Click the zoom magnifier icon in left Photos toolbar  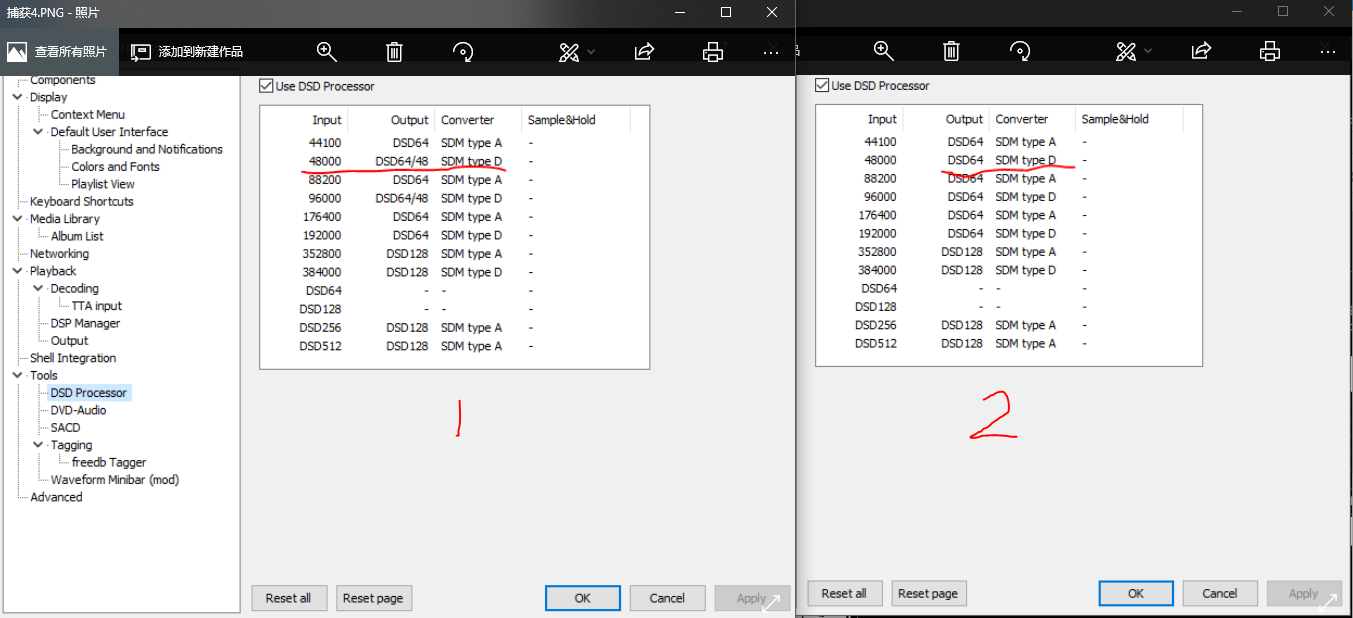(x=326, y=52)
